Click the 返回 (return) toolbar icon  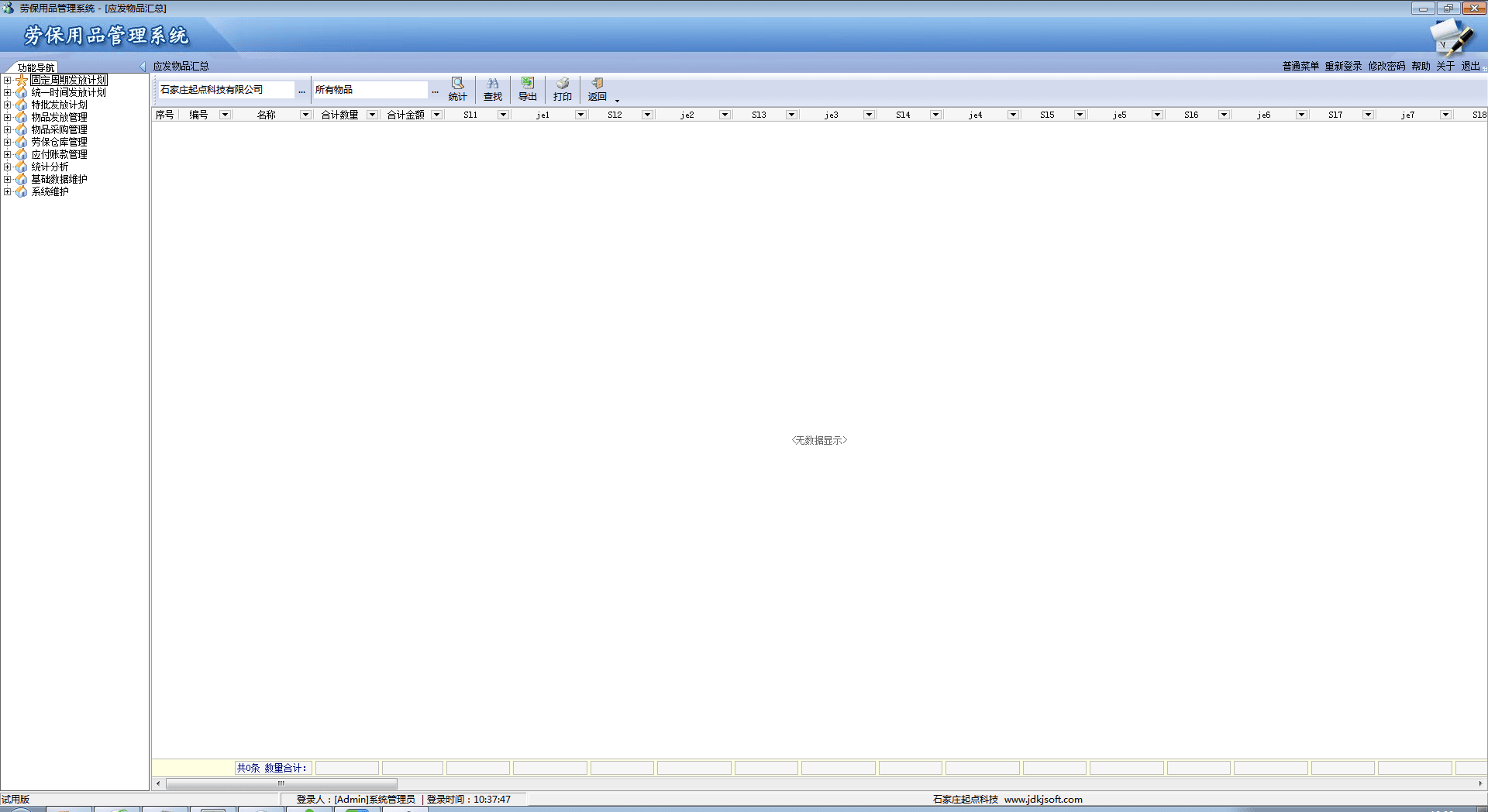597,89
